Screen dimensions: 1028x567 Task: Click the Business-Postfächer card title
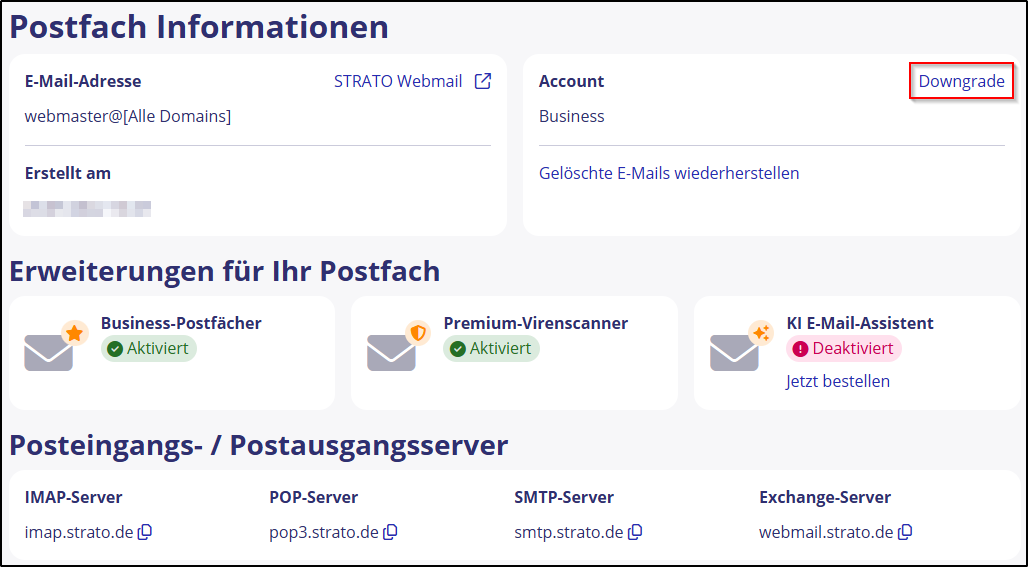point(181,323)
